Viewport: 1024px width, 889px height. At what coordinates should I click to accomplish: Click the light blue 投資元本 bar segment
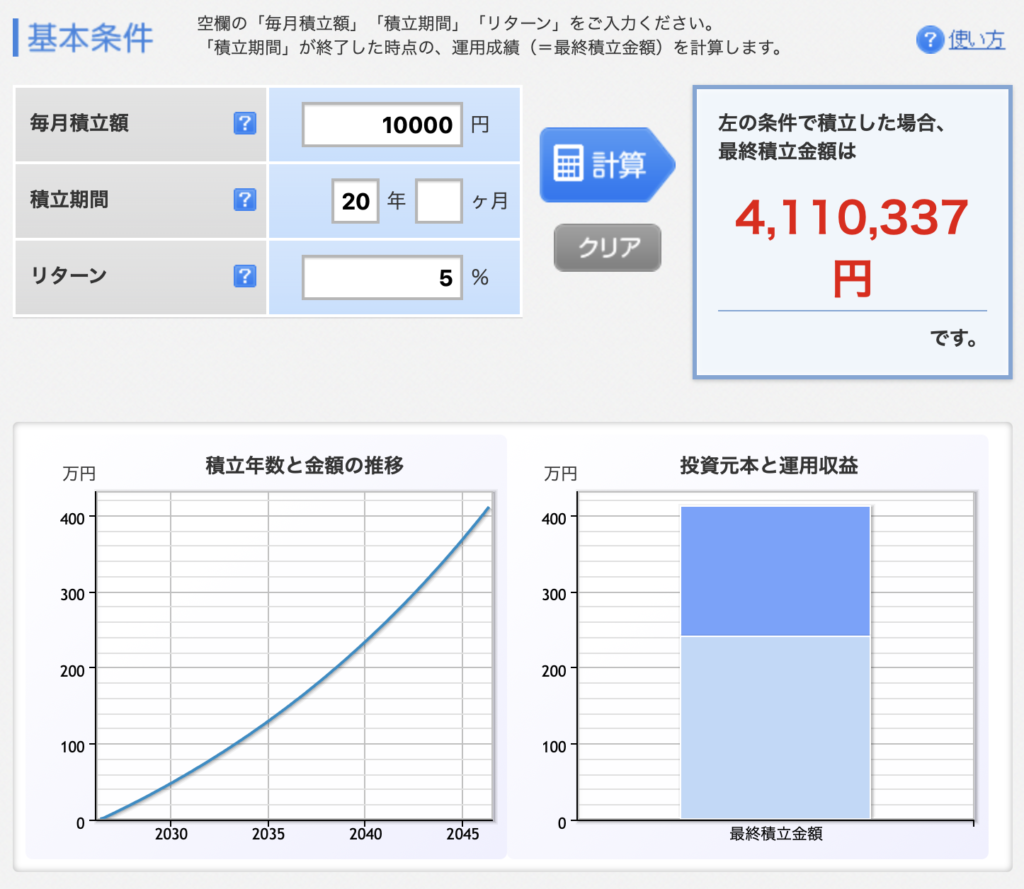pos(775,727)
